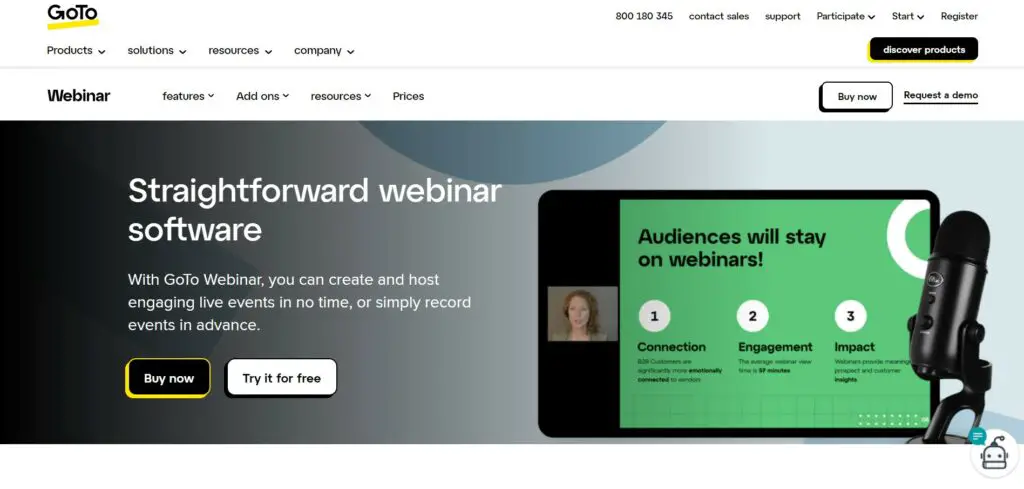Screen dimensions: 1024x489
Task: Click the number 3 Impact circle
Action: pyautogui.click(x=850, y=317)
